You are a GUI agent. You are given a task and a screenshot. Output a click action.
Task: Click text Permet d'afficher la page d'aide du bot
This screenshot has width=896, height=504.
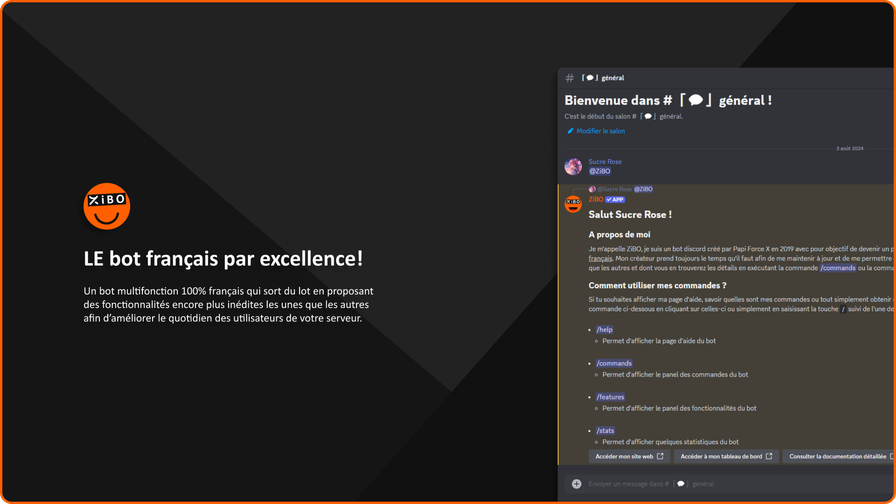[x=659, y=341]
